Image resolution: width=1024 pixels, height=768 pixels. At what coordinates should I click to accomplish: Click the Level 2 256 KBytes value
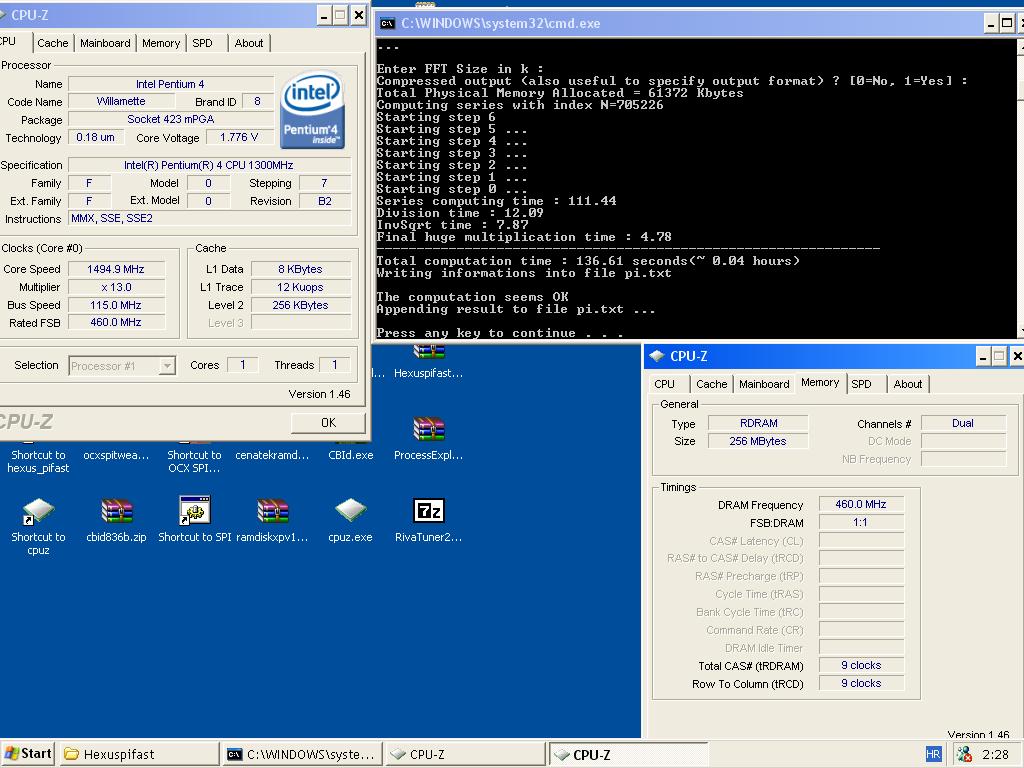click(300, 305)
